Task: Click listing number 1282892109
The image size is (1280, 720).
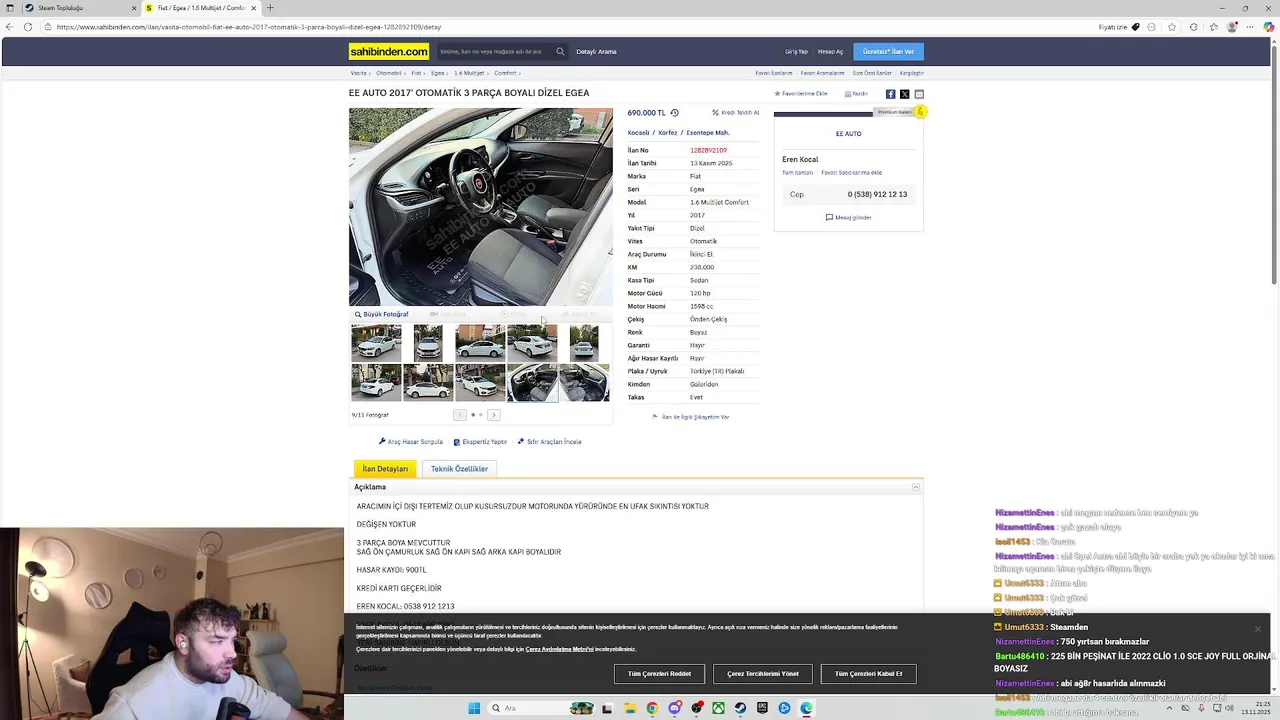Action: 708,150
